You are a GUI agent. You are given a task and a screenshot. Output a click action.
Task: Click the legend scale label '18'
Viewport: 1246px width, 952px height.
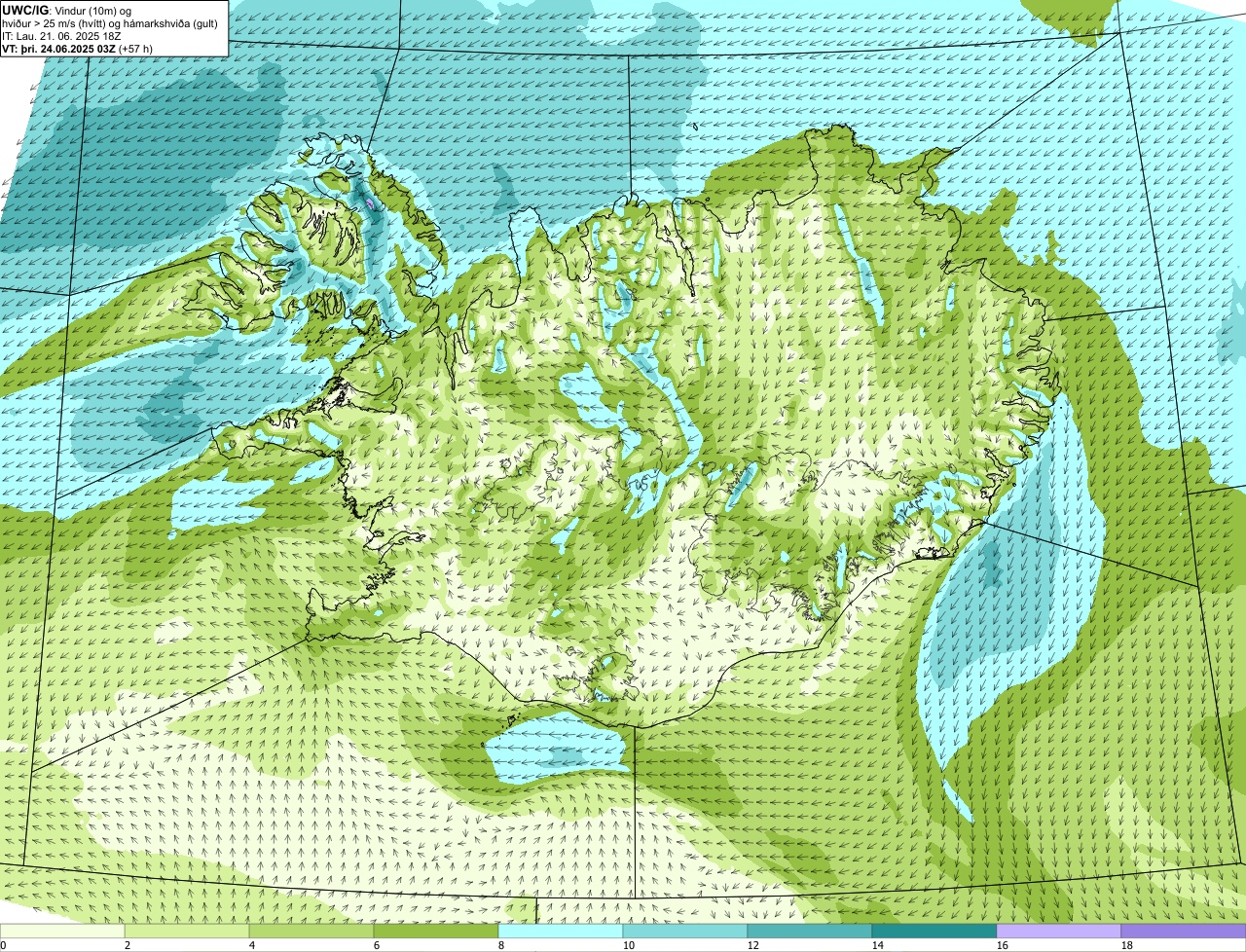(1127, 945)
